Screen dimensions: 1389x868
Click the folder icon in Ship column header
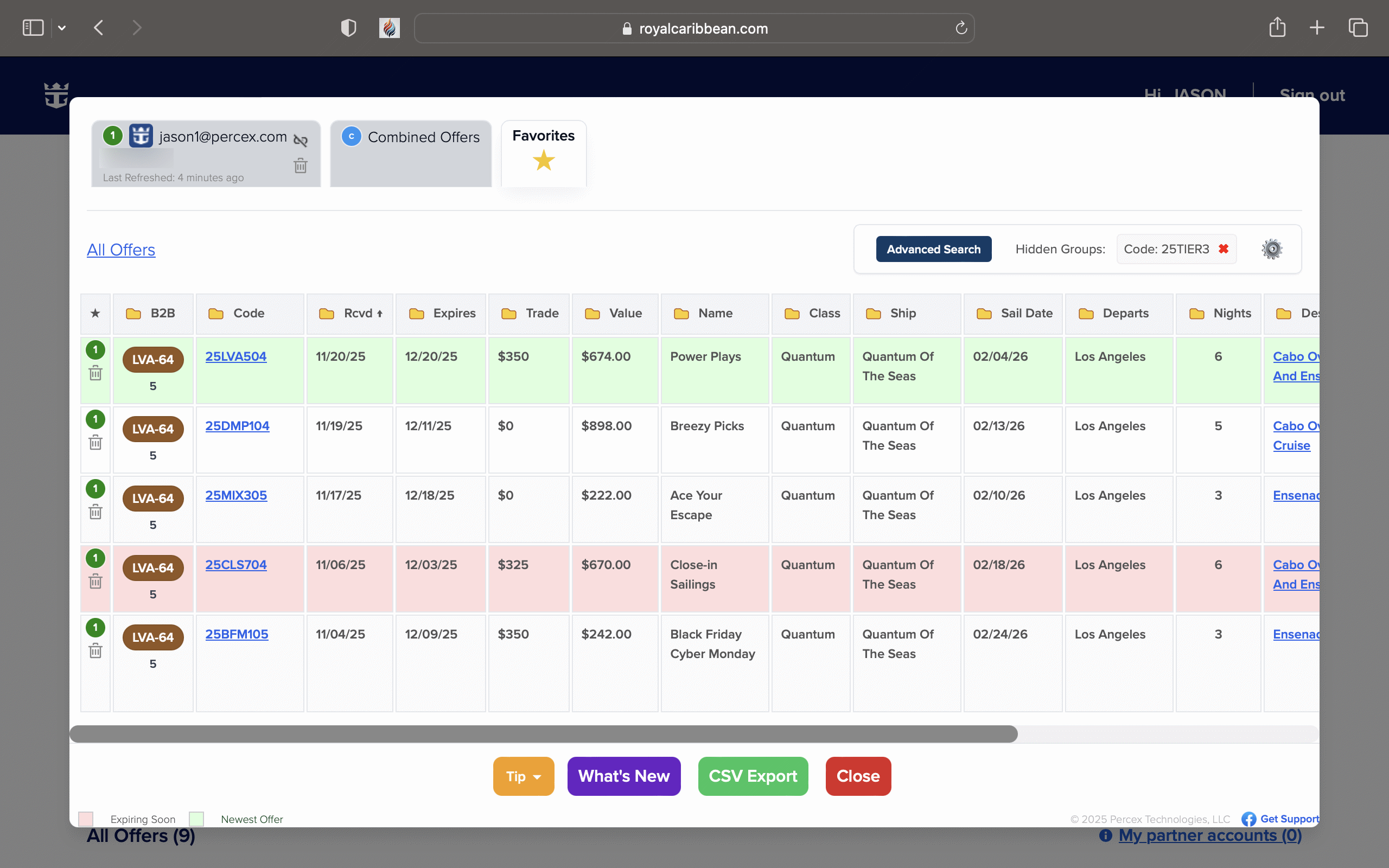click(x=873, y=314)
